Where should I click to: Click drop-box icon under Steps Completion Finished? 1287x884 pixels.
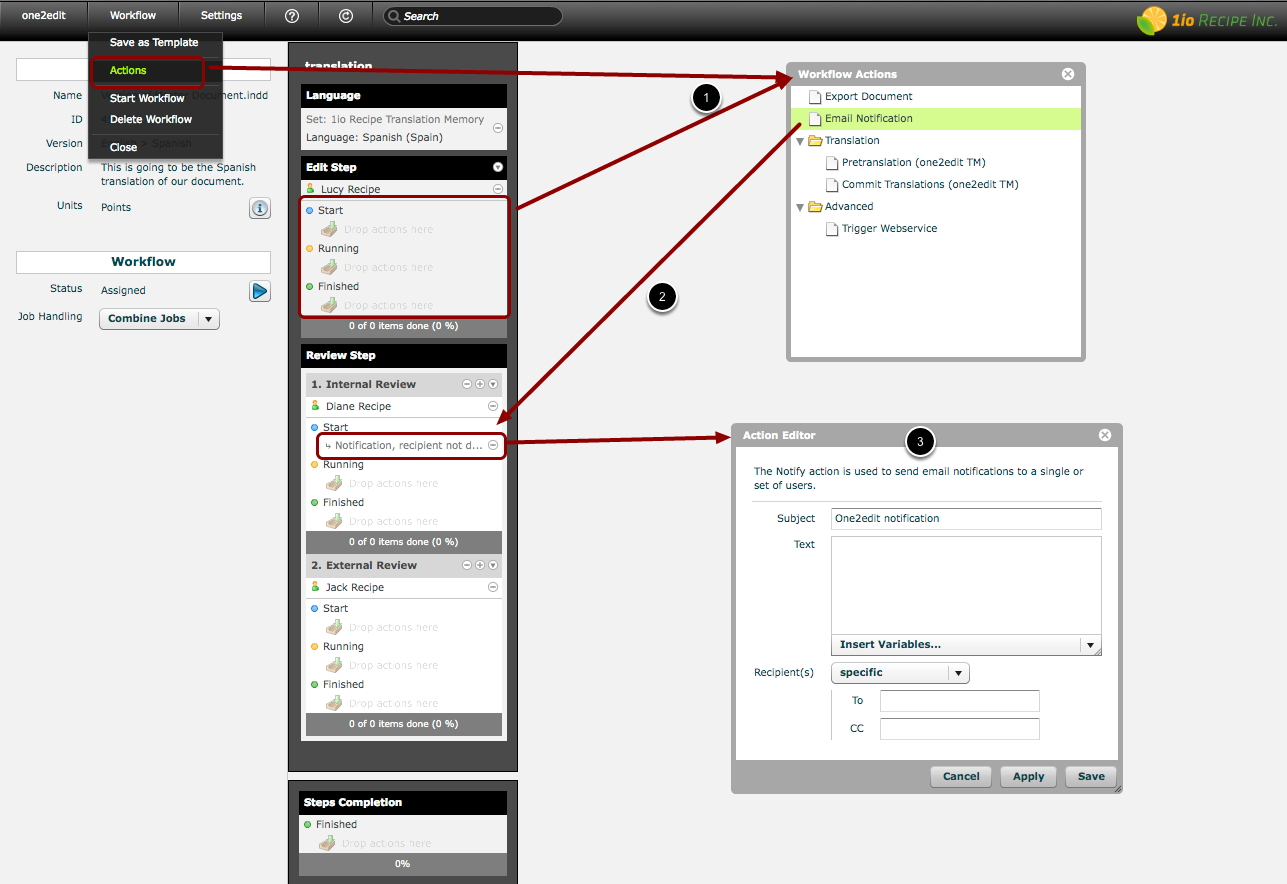pyautogui.click(x=327, y=843)
